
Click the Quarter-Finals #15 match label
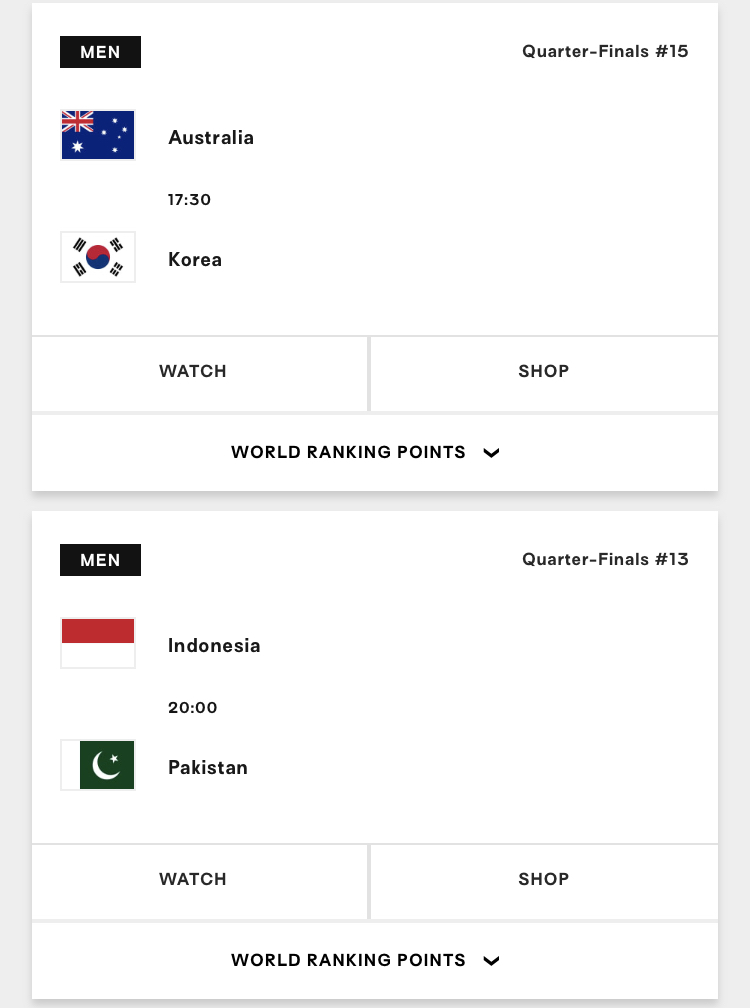pos(605,51)
